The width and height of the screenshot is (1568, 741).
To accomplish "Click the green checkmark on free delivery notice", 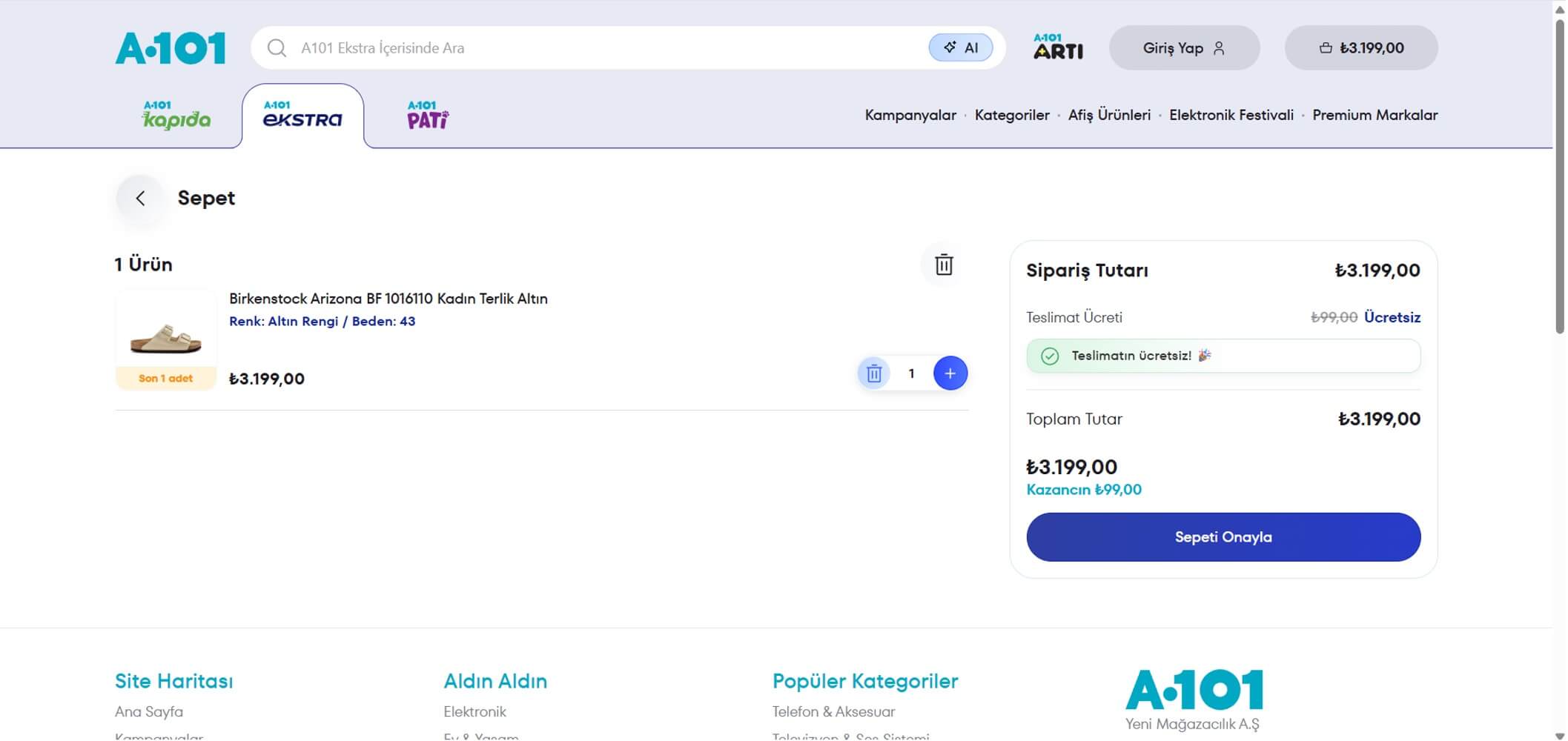I will (1050, 356).
